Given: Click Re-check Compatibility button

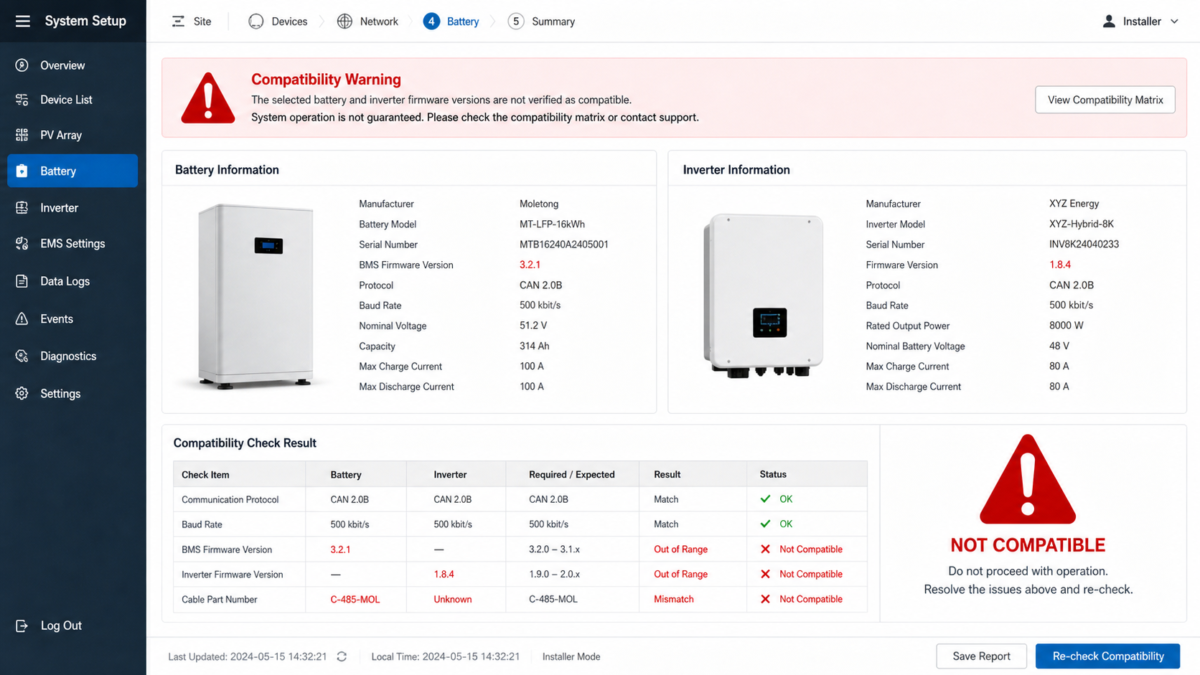Looking at the screenshot, I should click(1108, 656).
